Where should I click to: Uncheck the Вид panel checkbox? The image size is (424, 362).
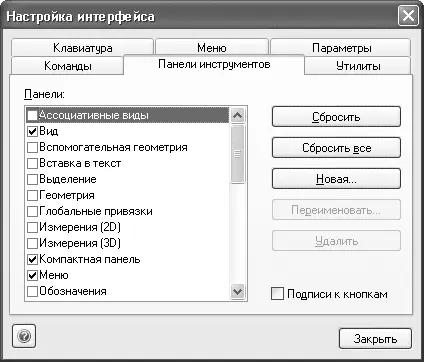click(32, 131)
